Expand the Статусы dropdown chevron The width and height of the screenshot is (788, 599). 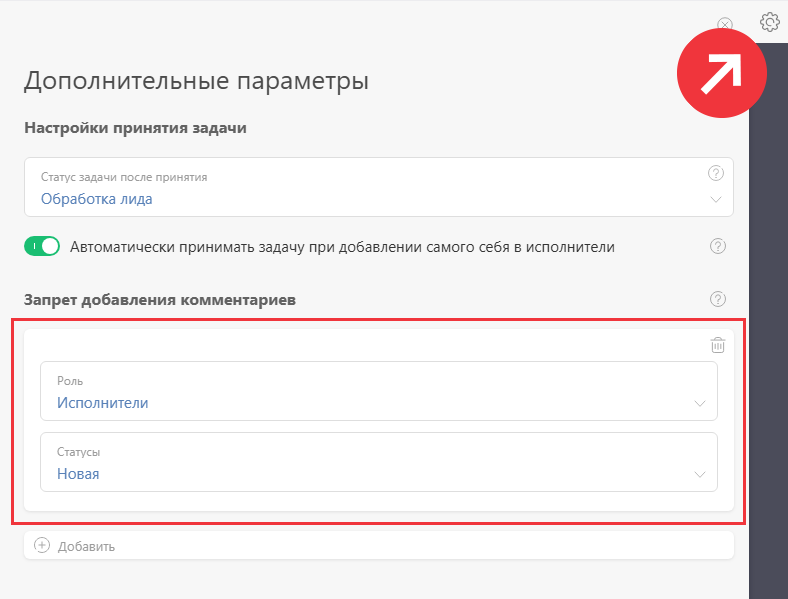click(700, 474)
